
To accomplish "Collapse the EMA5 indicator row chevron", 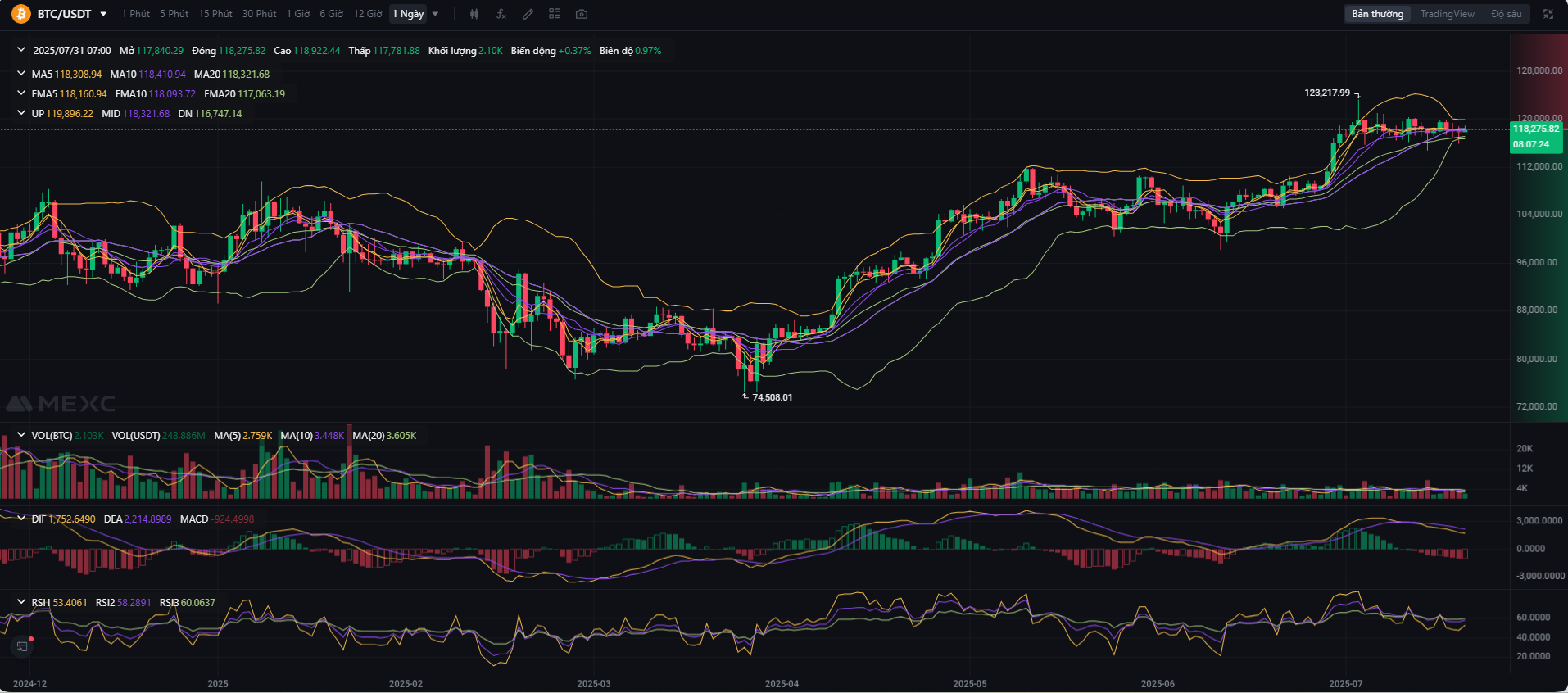I will pos(21,93).
